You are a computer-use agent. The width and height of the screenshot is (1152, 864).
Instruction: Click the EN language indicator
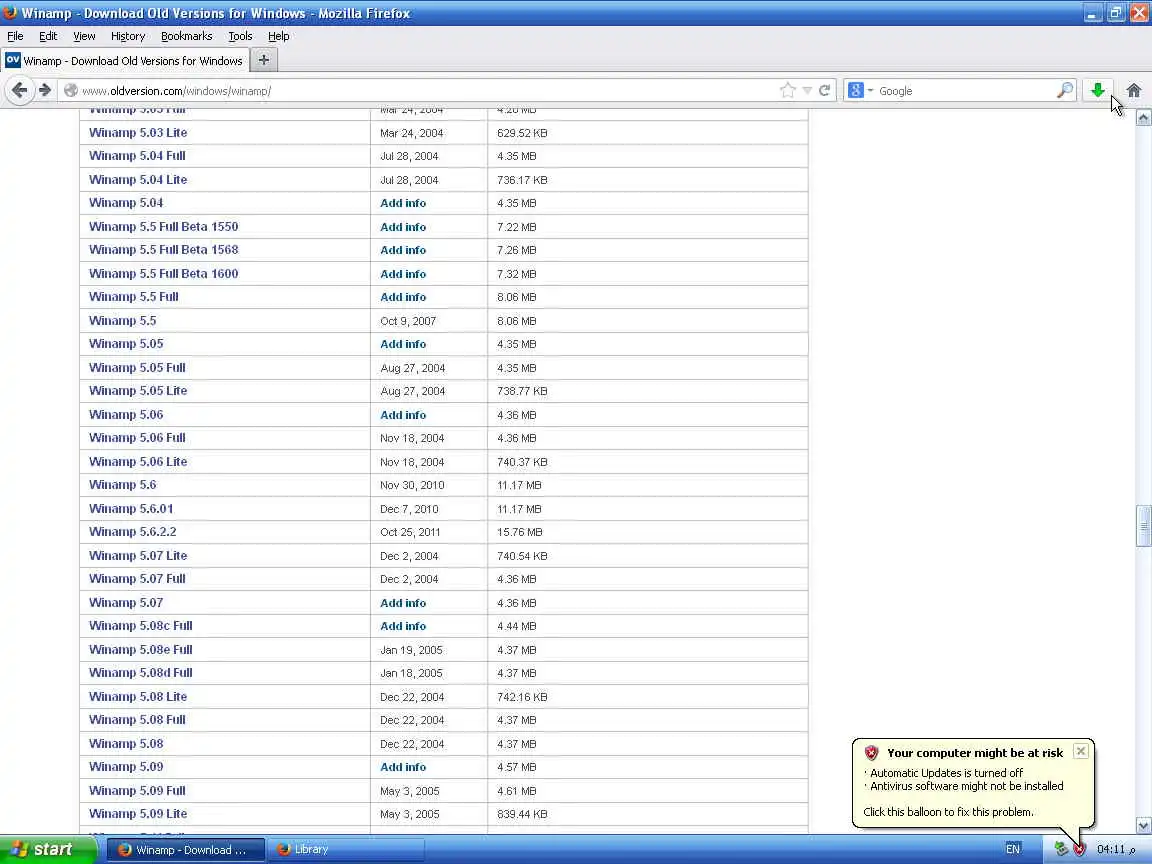pos(1012,849)
